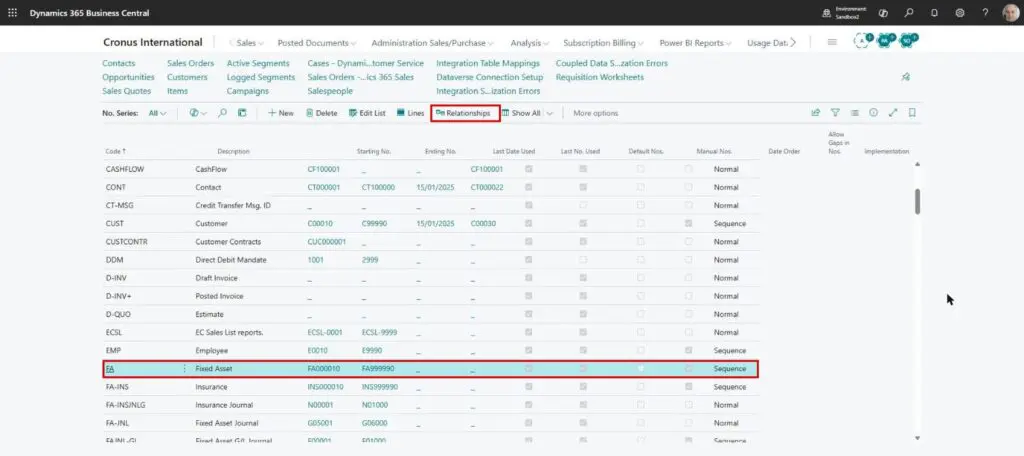Open the app launcher waffle menu
The height and width of the screenshot is (456, 1024).
[12, 12]
